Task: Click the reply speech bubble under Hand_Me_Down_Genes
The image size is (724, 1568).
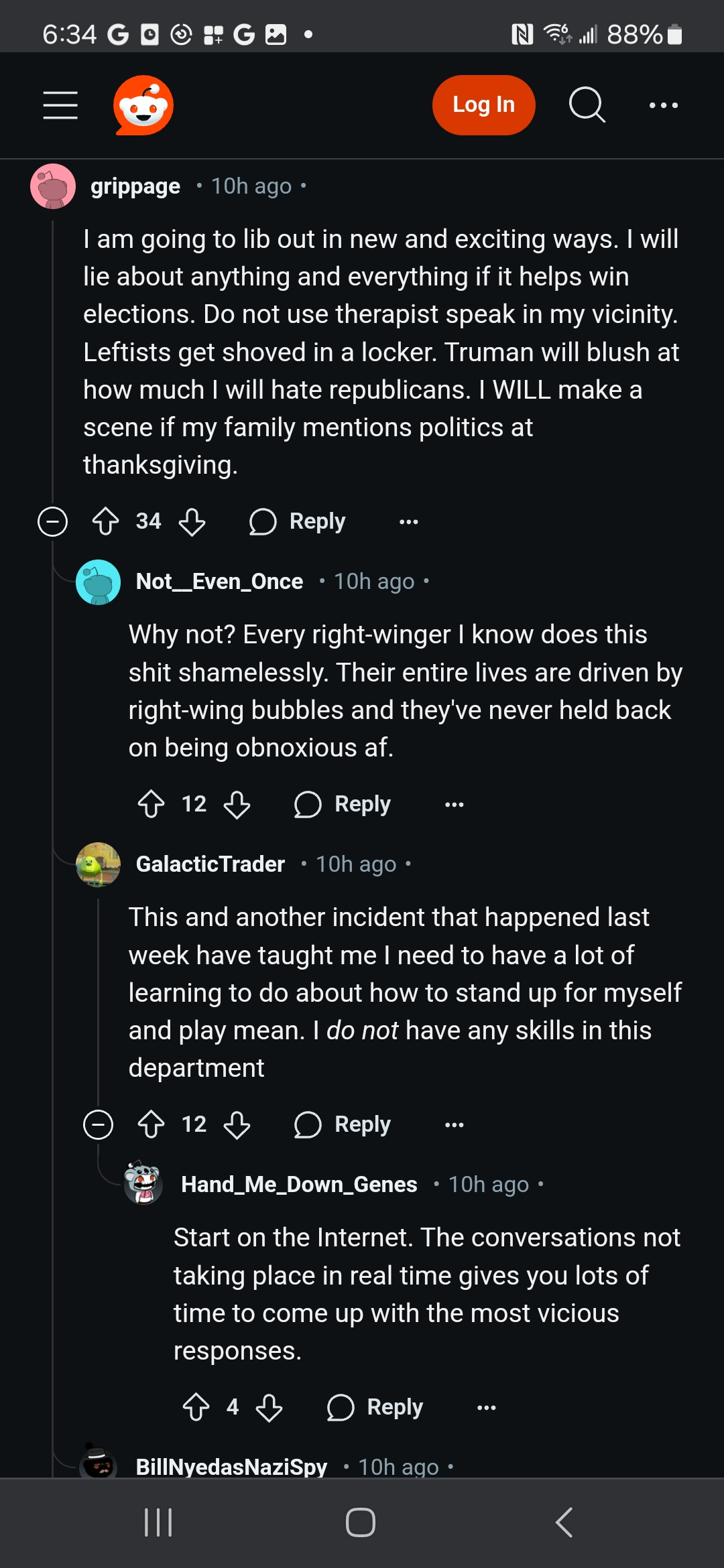Action: coord(341,1407)
